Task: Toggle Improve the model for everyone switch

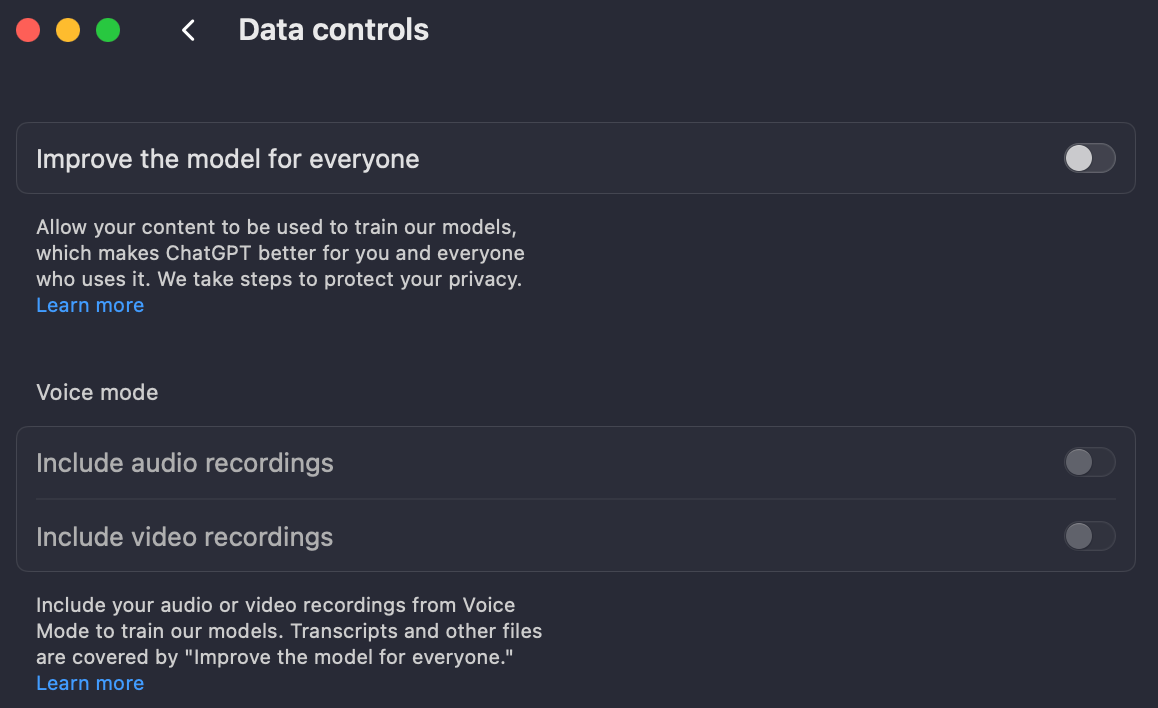Action: 1089,158
